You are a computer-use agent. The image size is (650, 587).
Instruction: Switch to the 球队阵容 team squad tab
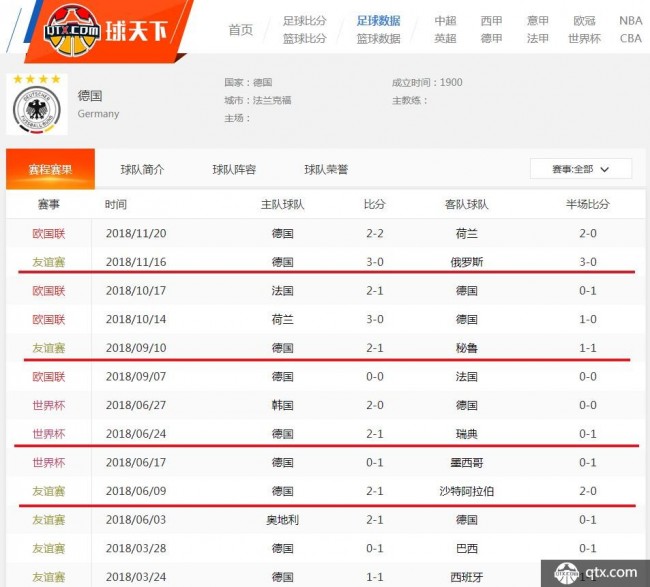coord(234,169)
